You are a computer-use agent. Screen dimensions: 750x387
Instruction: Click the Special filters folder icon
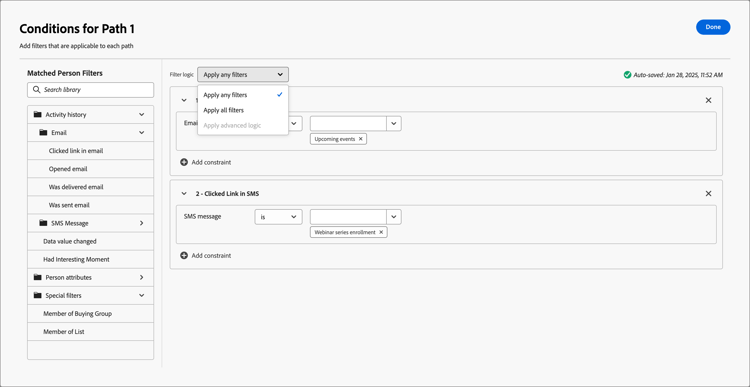38,296
